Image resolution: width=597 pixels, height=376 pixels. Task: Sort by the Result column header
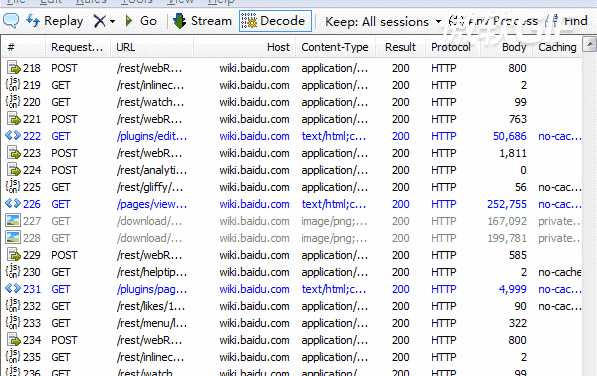[x=400, y=47]
